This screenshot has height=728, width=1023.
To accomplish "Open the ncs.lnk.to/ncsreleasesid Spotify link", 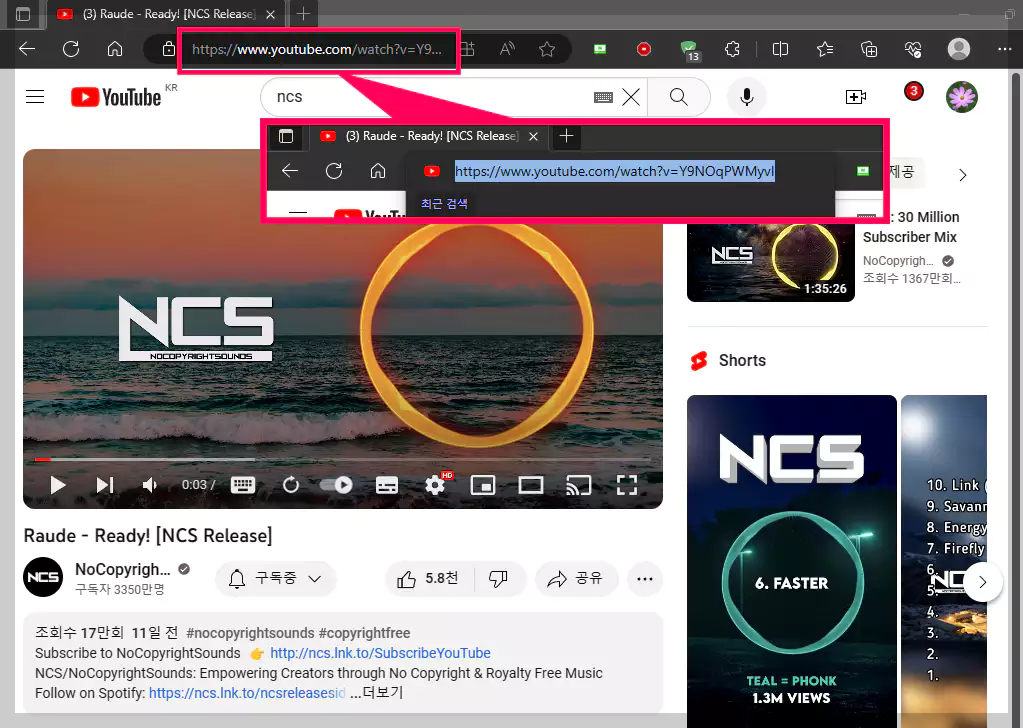I will pos(247,693).
